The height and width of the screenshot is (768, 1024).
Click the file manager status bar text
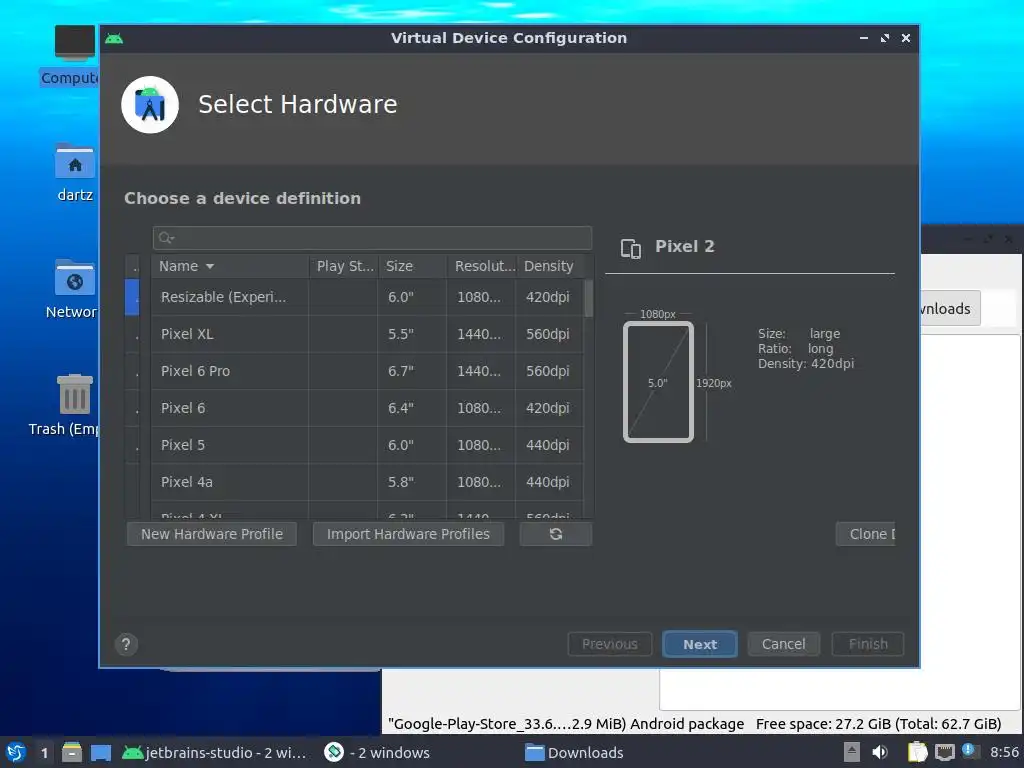click(695, 724)
